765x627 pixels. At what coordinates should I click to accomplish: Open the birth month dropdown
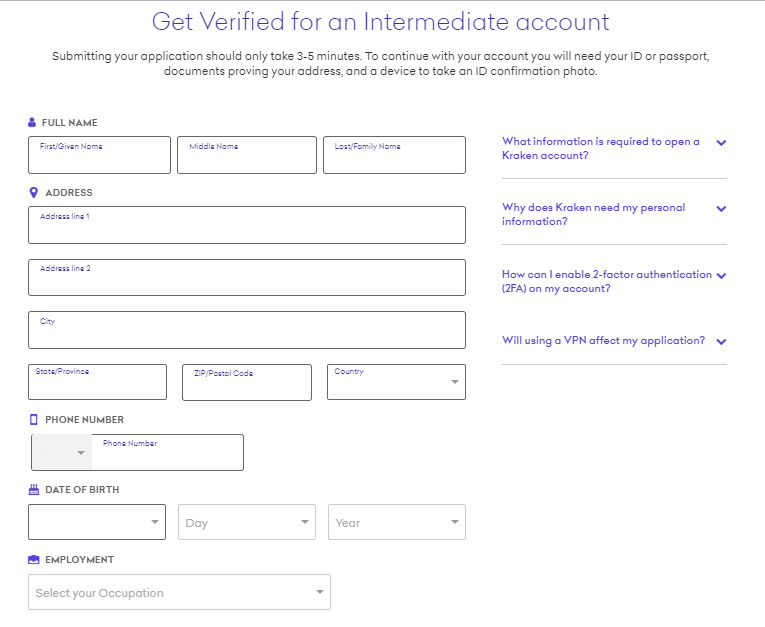(x=97, y=522)
